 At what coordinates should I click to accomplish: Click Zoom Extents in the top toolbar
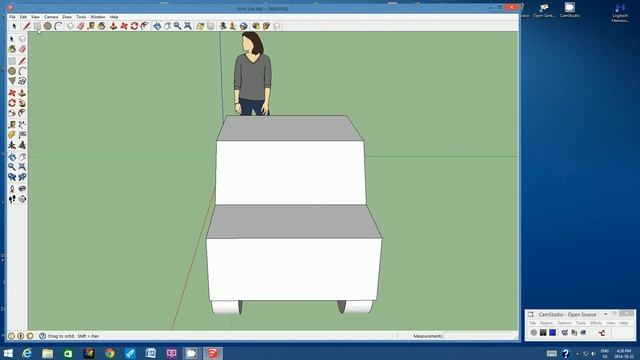(188, 26)
